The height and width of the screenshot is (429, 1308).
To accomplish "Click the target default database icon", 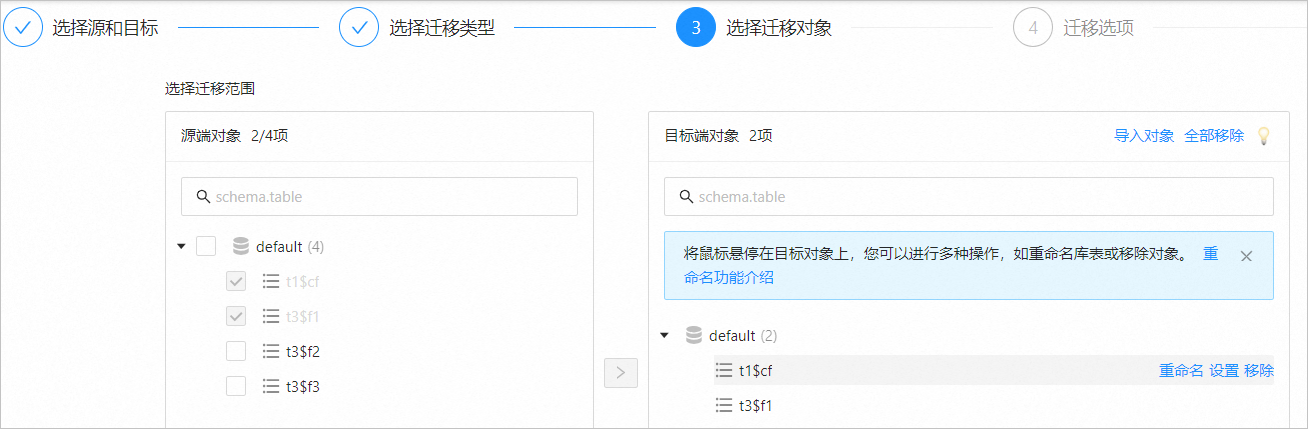I will (x=693, y=336).
